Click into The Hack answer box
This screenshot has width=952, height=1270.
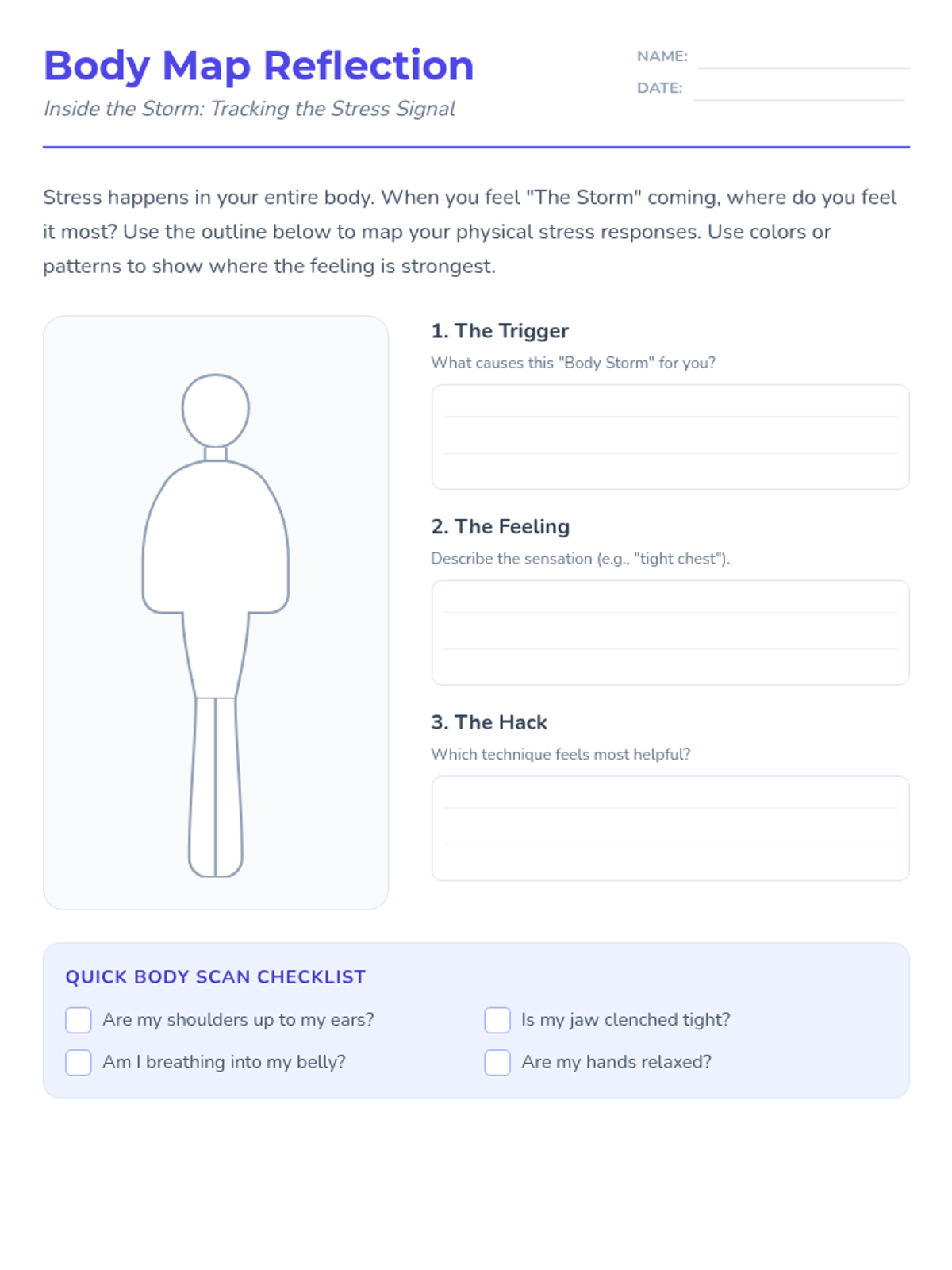point(670,829)
